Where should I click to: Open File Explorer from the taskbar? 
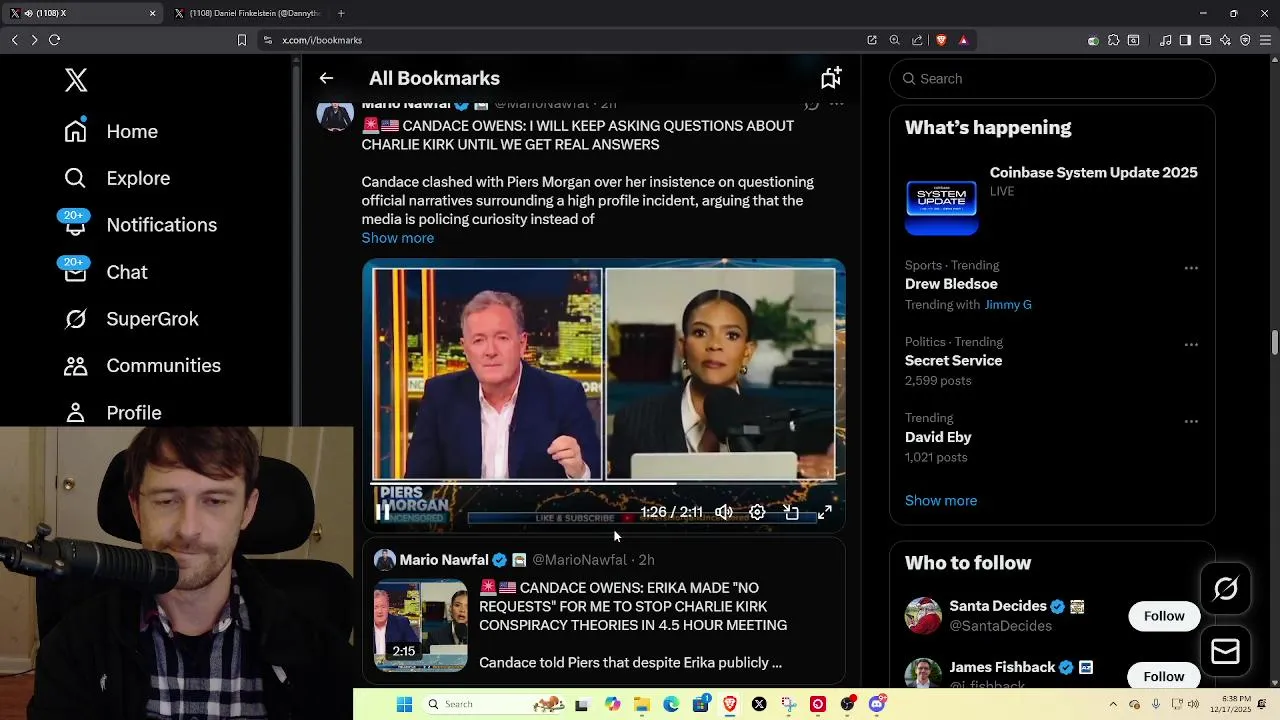coord(642,704)
